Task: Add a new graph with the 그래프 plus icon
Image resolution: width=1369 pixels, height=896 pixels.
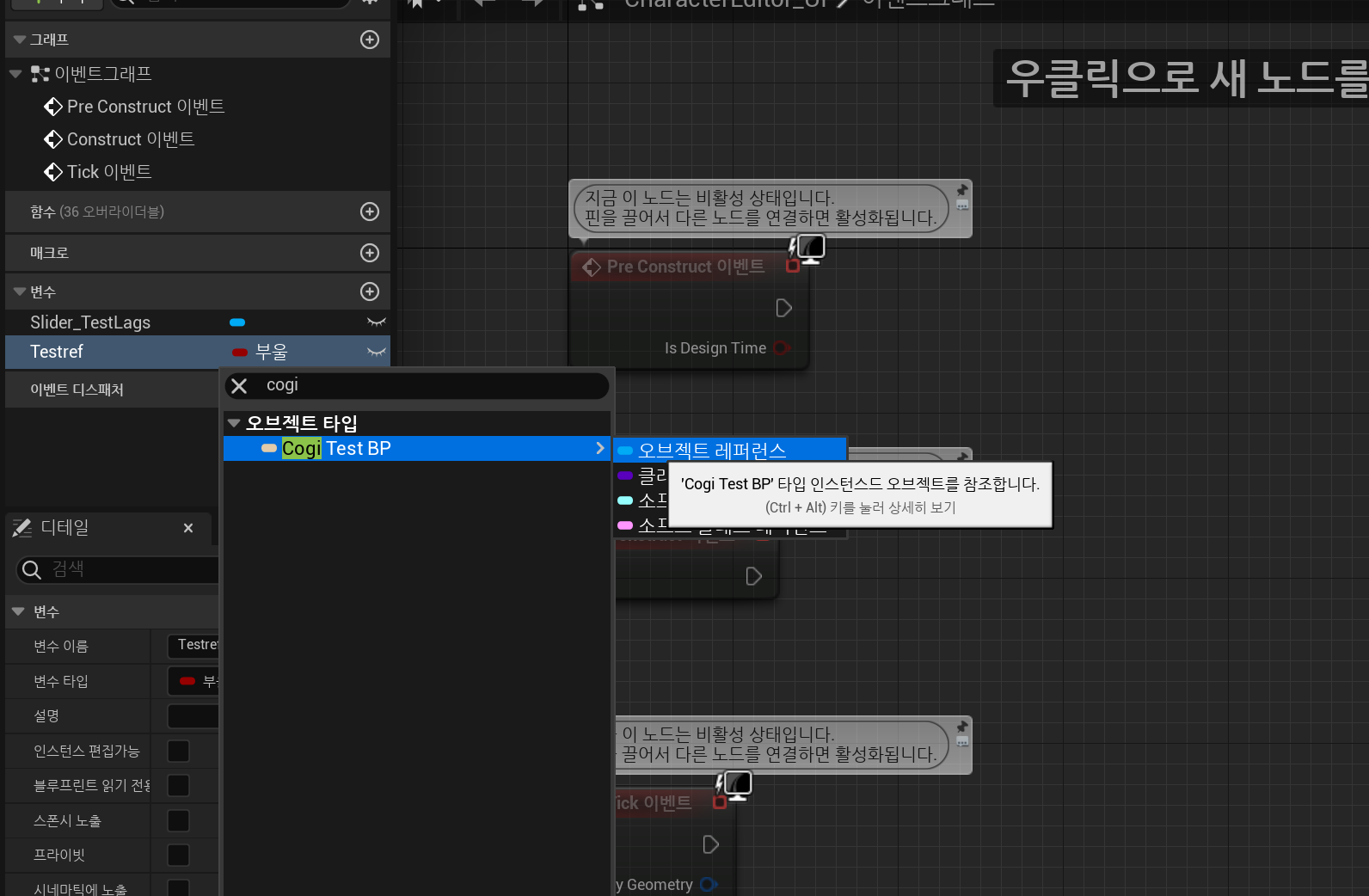Action: coord(370,40)
